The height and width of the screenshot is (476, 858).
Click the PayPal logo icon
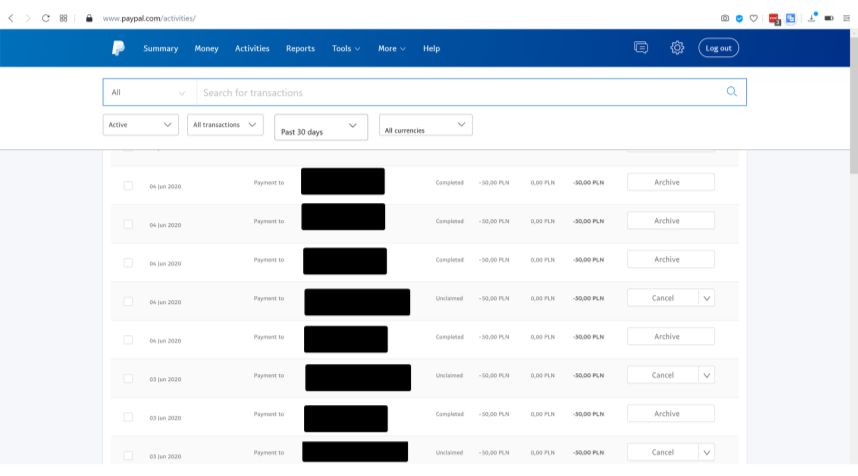coord(118,48)
